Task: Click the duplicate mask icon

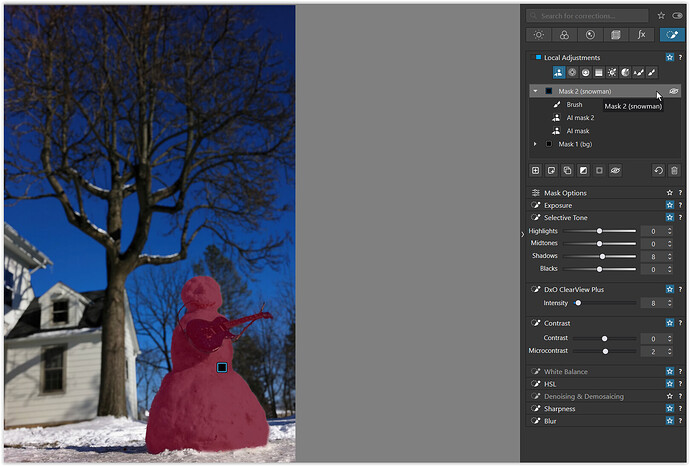Action: 567,171
